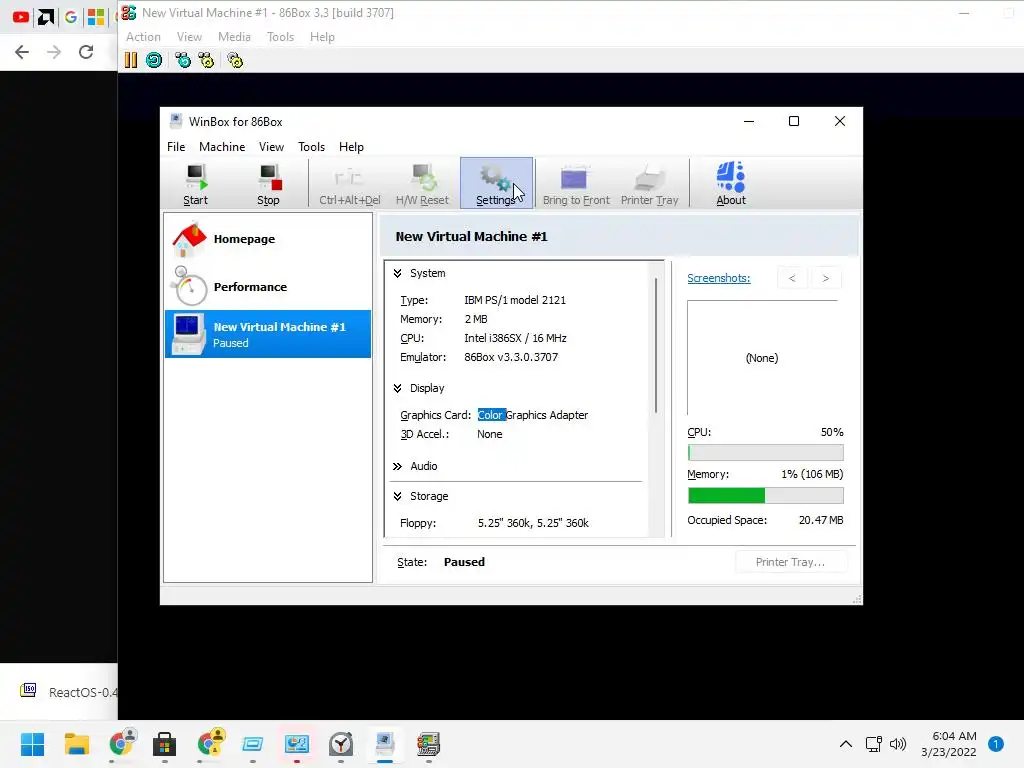Click the Start toolbar icon in WinBox
Viewport: 1024px width, 768px height.
[x=195, y=184]
